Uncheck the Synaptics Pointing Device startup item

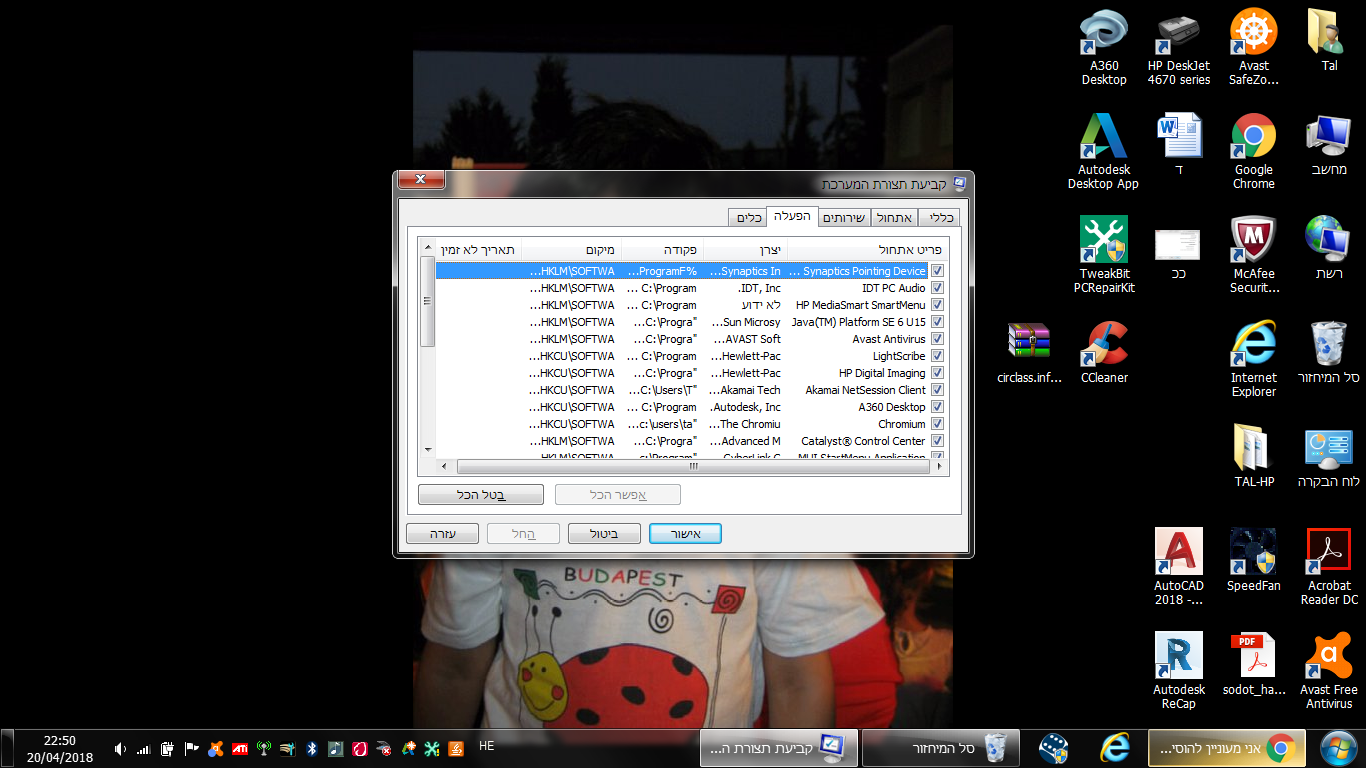(937, 271)
